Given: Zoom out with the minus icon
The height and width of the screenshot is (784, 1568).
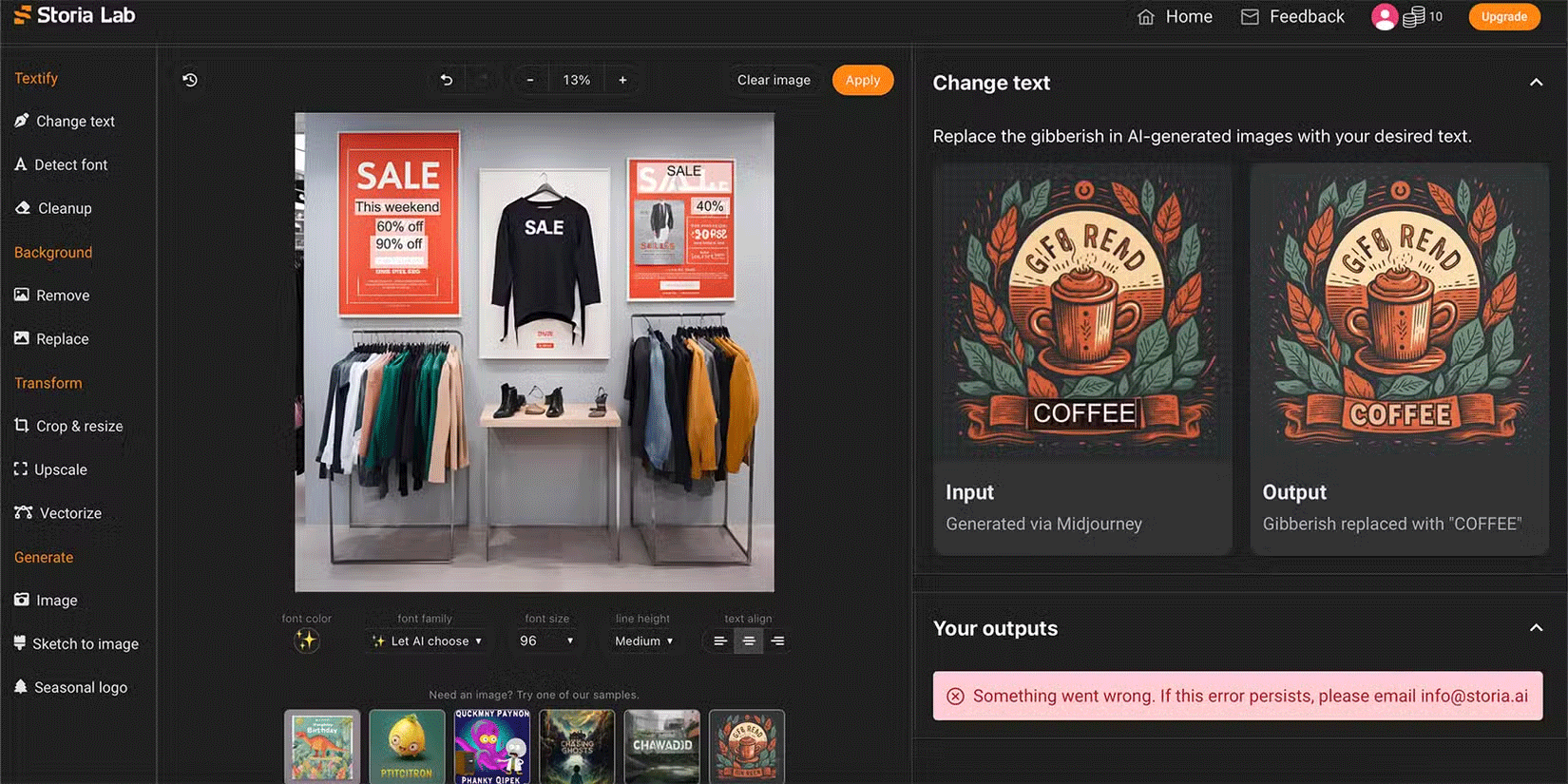Looking at the screenshot, I should pyautogui.click(x=530, y=80).
